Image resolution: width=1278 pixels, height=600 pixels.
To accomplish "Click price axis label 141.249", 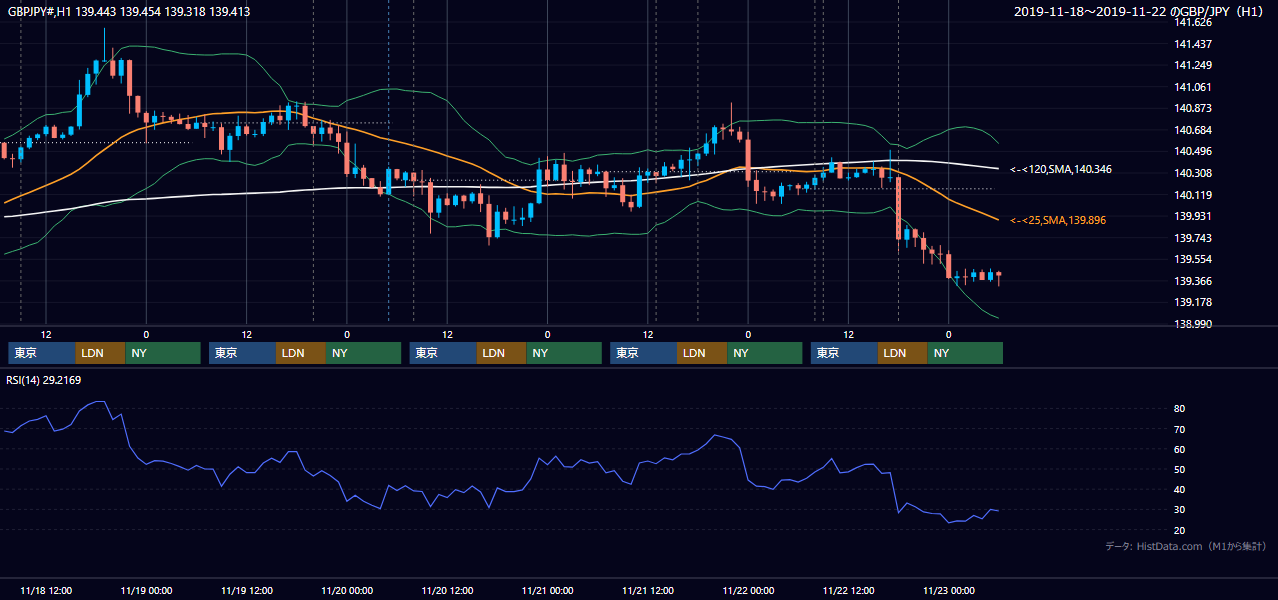I will point(1193,66).
